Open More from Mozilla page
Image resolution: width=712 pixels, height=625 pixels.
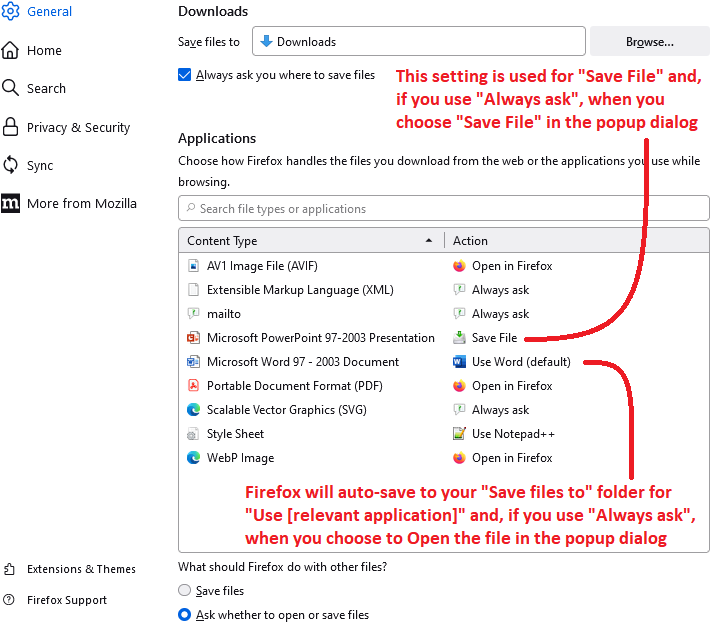click(82, 203)
